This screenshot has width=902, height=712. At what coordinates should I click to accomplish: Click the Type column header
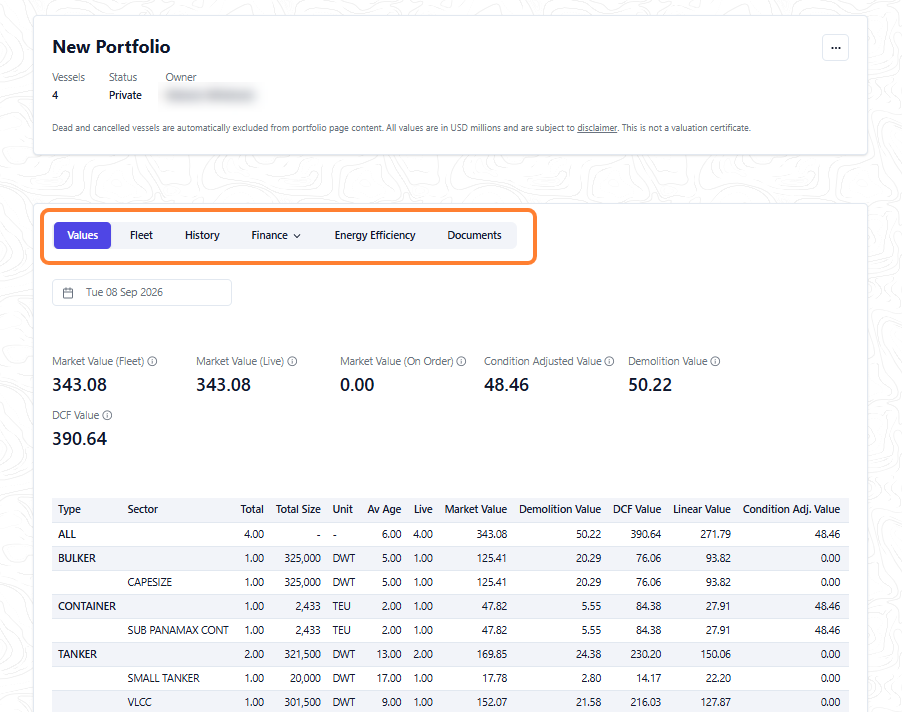pos(69,510)
